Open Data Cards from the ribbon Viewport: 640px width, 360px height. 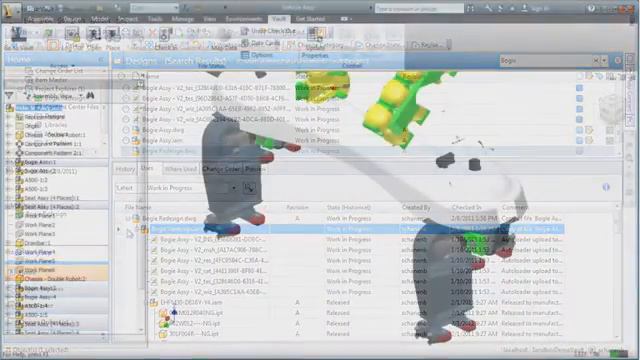(x=261, y=43)
